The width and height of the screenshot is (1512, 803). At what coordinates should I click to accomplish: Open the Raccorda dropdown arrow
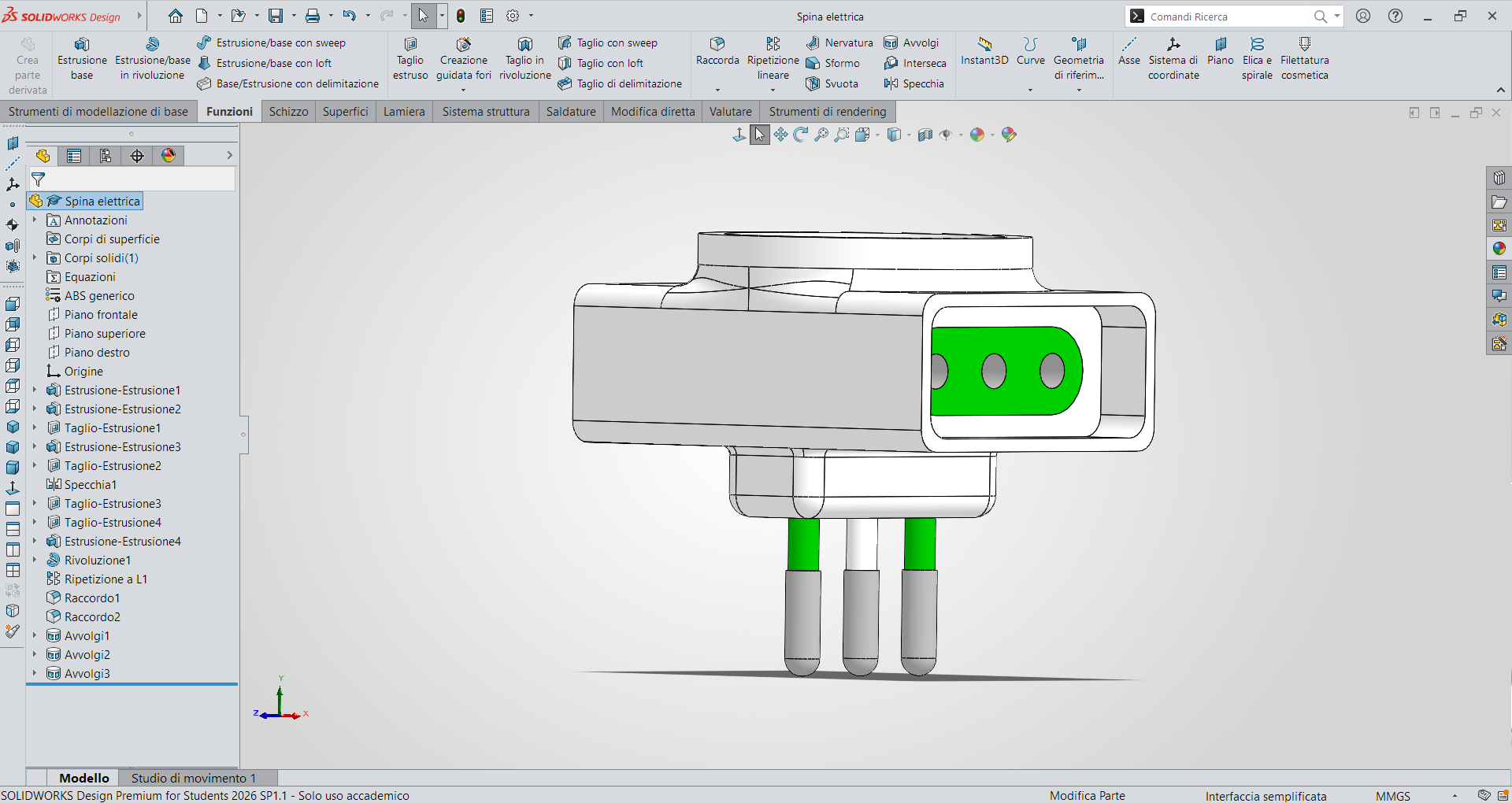pos(717,90)
